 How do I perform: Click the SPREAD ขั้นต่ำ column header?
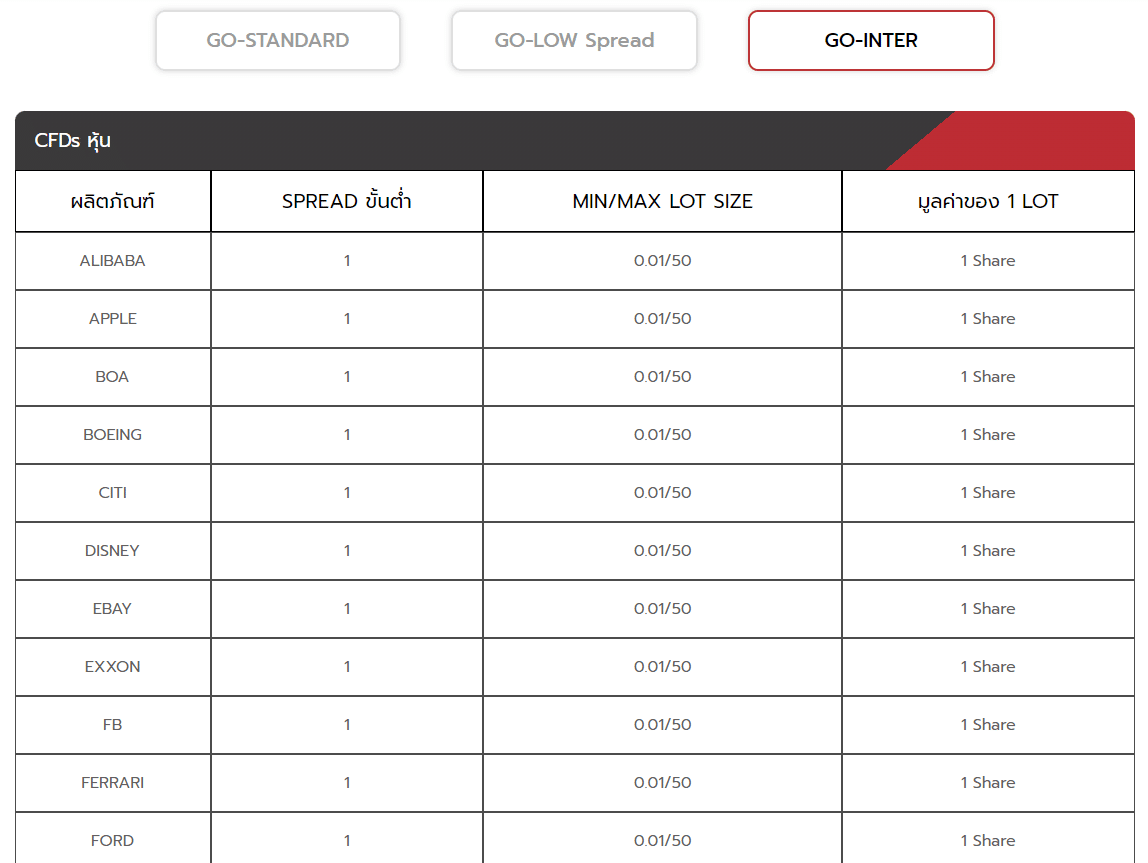coord(347,201)
